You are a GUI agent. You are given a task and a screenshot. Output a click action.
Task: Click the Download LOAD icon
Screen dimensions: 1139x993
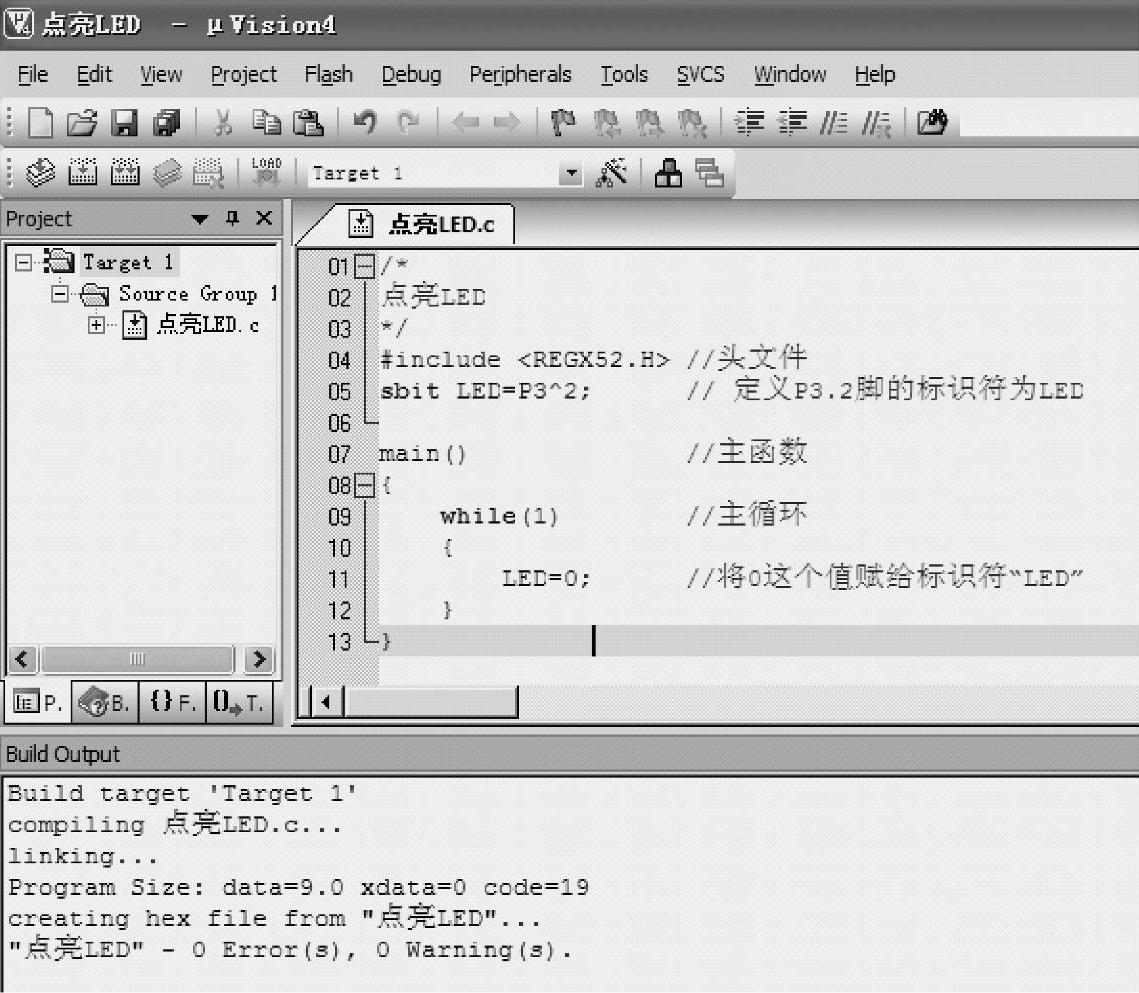click(267, 173)
